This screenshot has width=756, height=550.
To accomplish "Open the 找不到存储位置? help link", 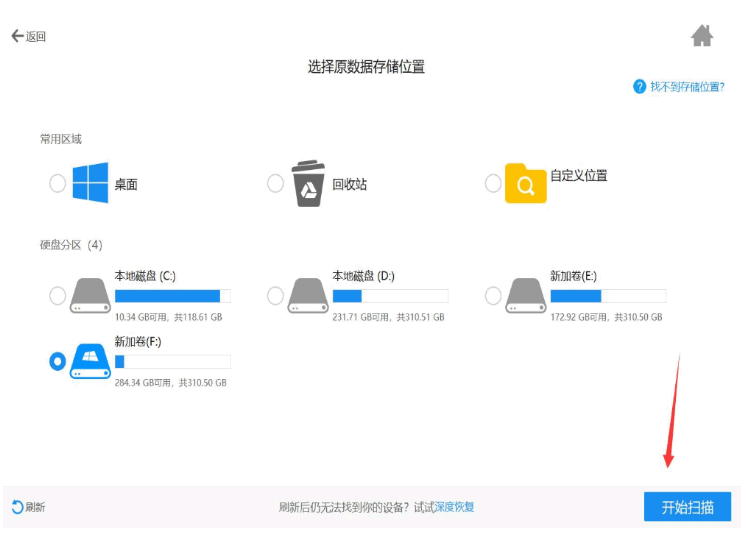I will click(687, 87).
